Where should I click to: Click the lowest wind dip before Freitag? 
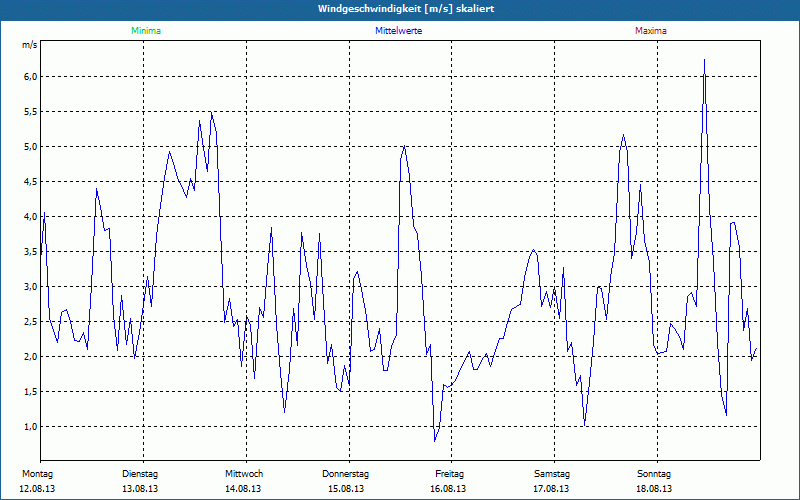(x=435, y=441)
